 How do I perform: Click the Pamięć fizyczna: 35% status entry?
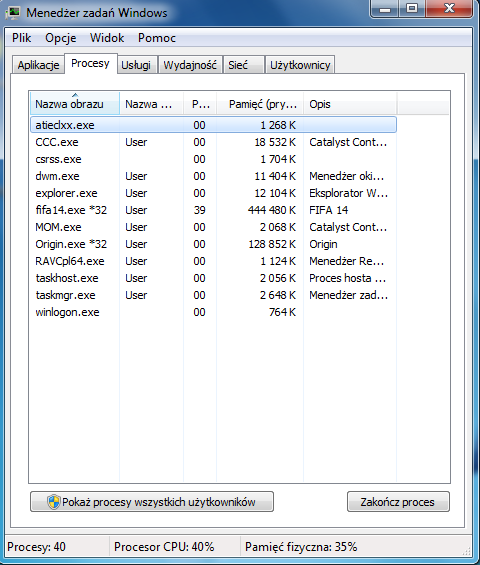click(301, 547)
